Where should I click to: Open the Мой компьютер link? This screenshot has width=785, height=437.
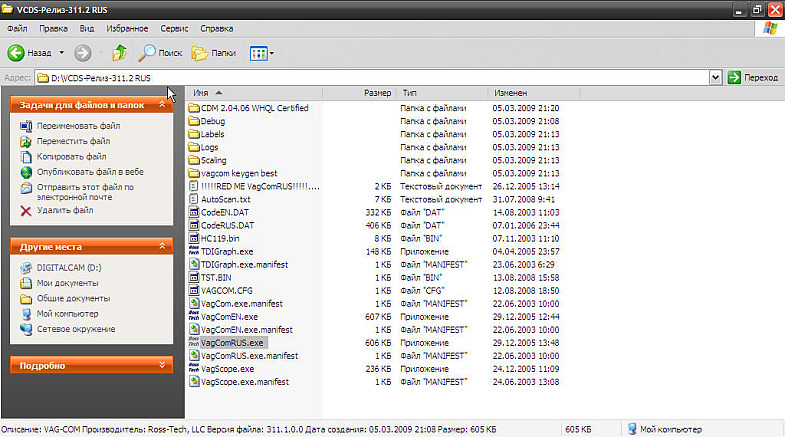pyautogui.click(x=66, y=314)
